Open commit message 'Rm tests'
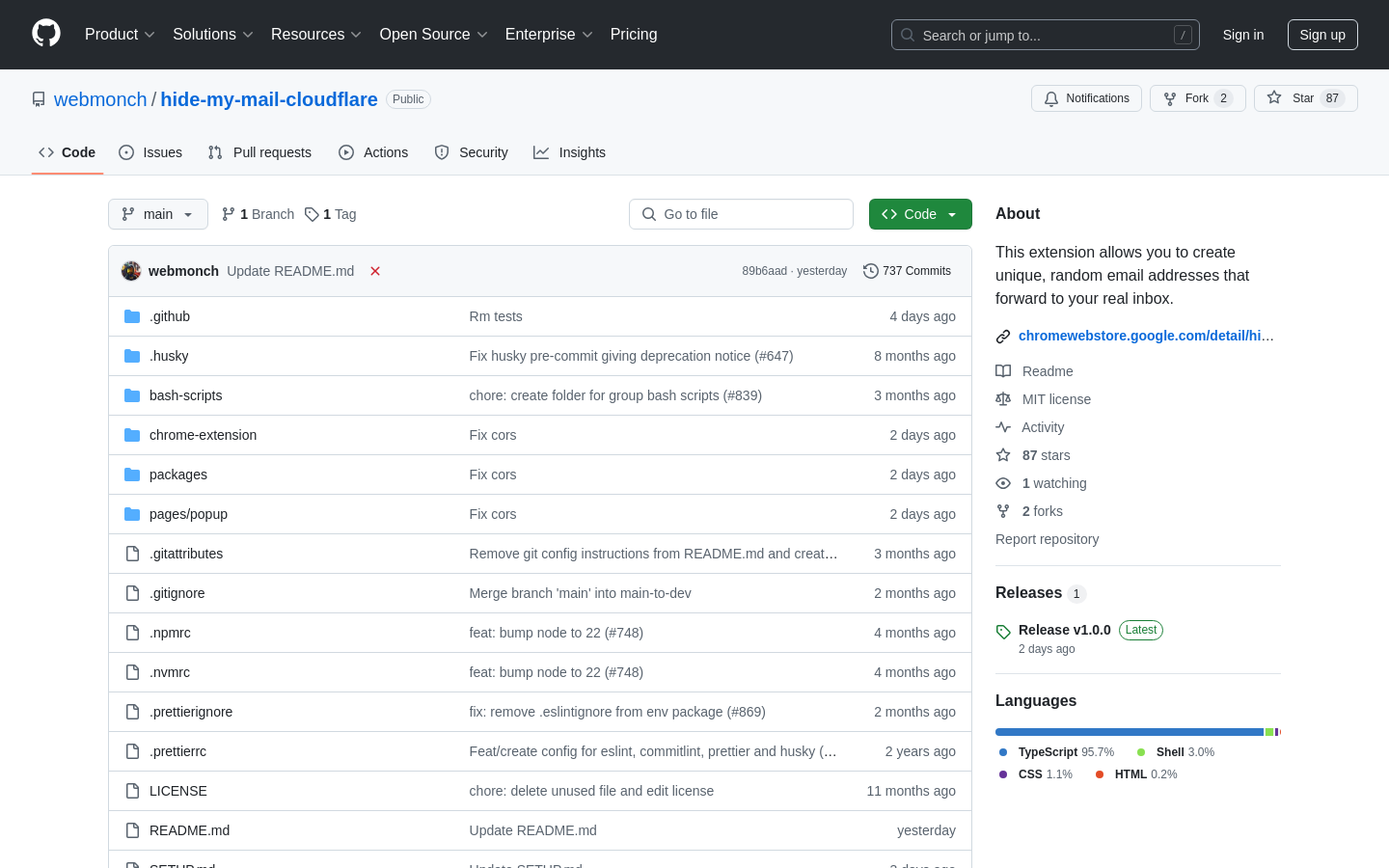Viewport: 1389px width, 868px height. click(496, 316)
